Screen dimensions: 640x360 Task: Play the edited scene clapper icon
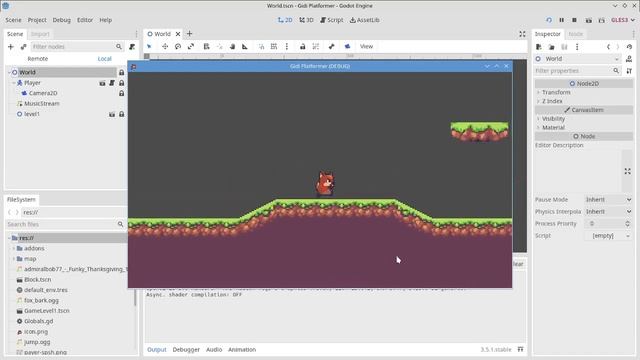pos(589,20)
